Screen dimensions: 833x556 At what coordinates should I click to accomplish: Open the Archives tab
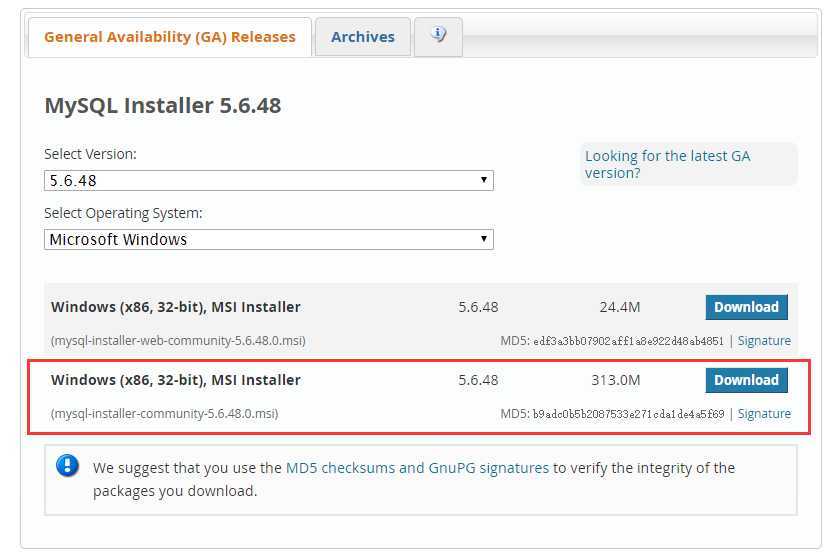pos(362,37)
